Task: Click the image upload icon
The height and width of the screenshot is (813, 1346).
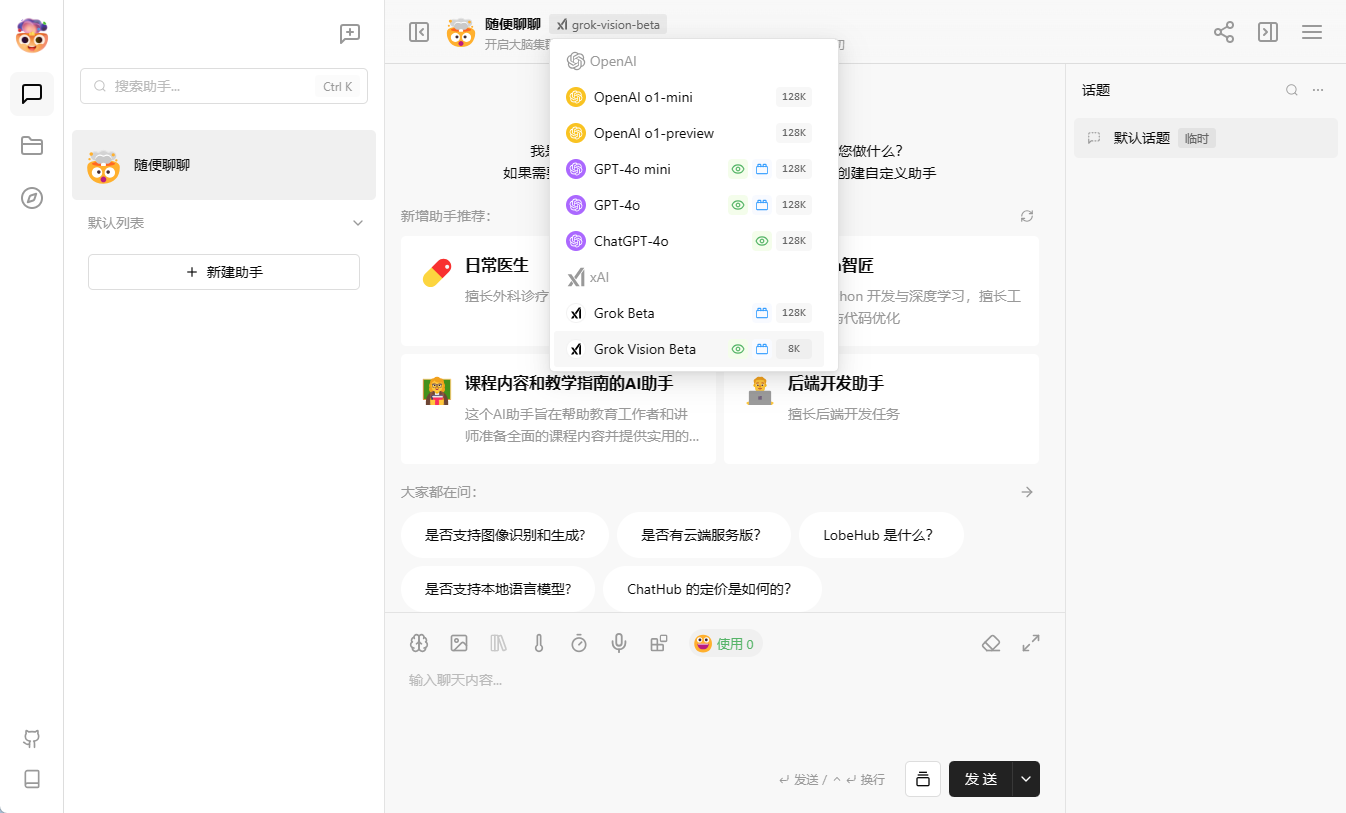Action: point(459,643)
